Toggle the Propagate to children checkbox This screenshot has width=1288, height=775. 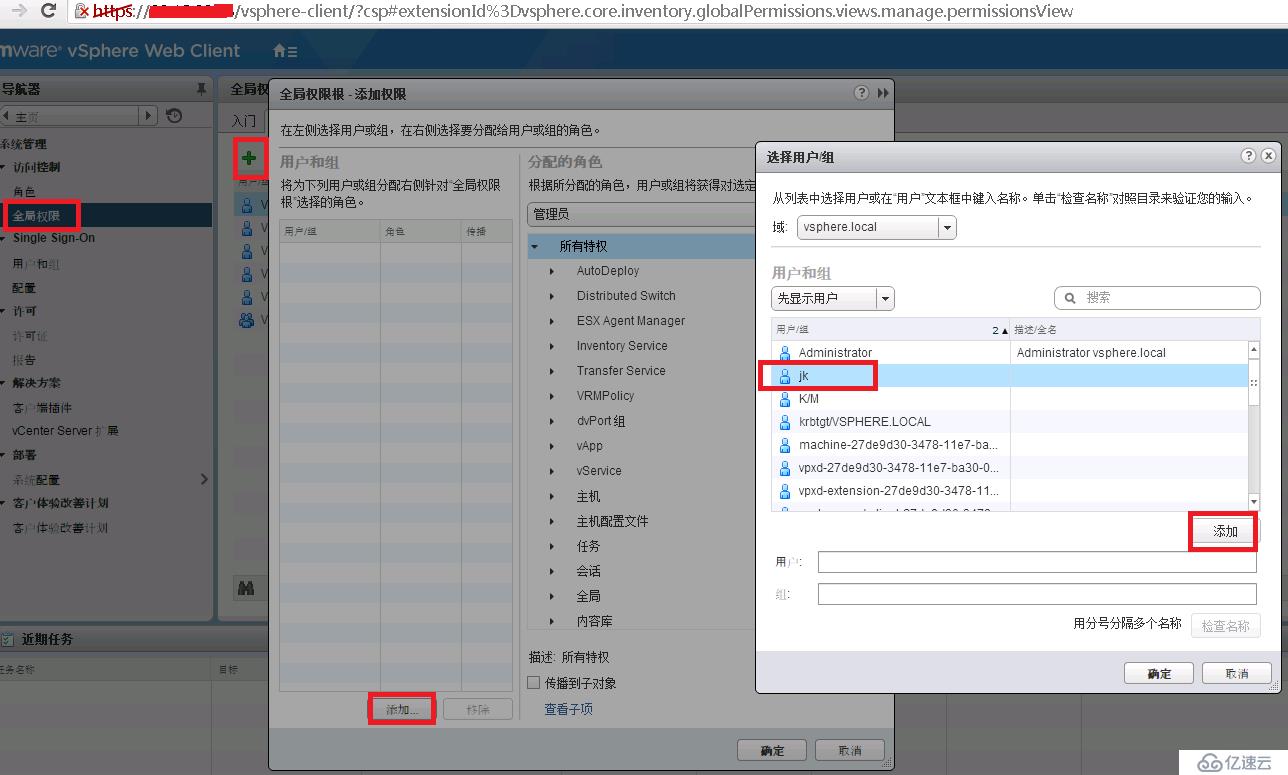pyautogui.click(x=534, y=683)
